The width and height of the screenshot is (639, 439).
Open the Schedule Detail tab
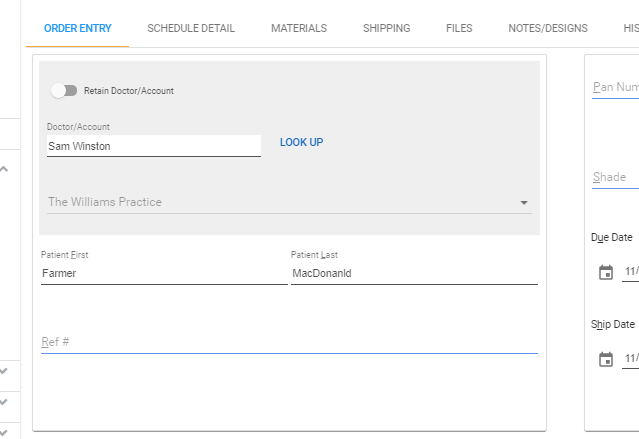click(x=191, y=28)
